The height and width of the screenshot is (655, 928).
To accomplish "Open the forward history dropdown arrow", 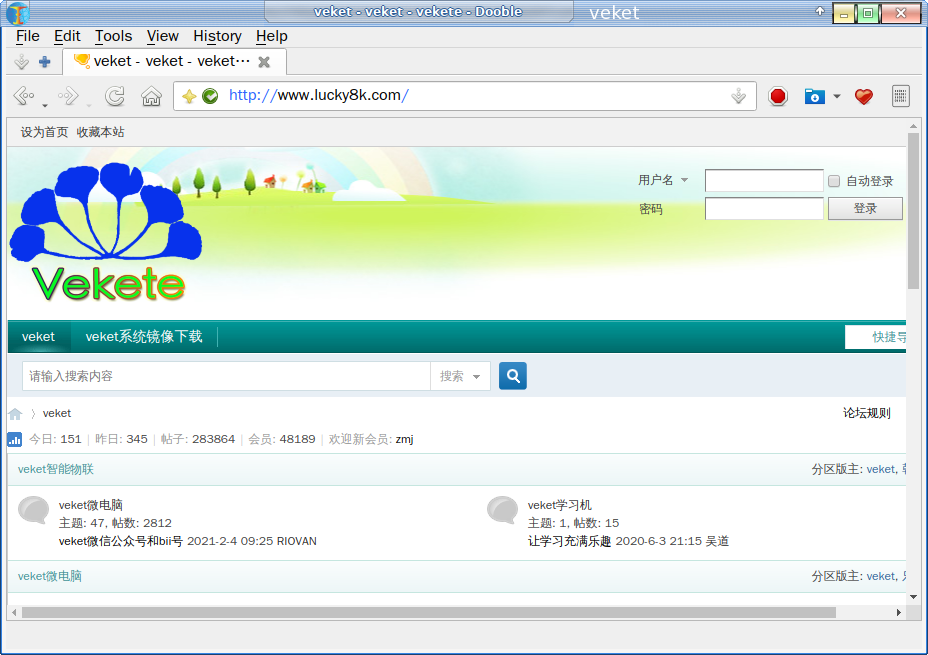I will (89, 106).
